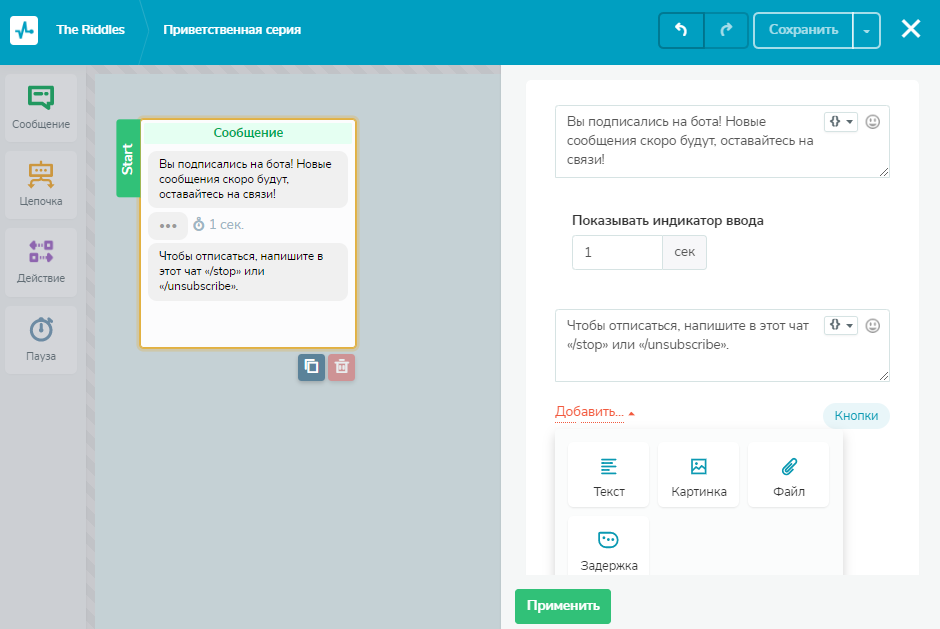Collapse the Добавить… menu
The image size is (940, 629).
tap(595, 412)
